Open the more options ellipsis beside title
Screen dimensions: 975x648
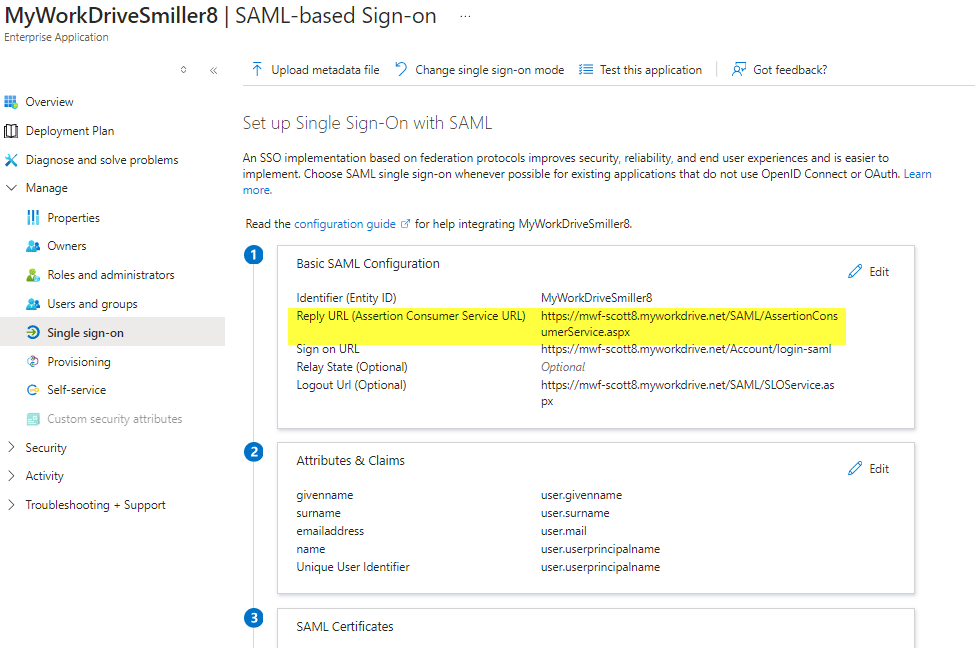tap(465, 17)
